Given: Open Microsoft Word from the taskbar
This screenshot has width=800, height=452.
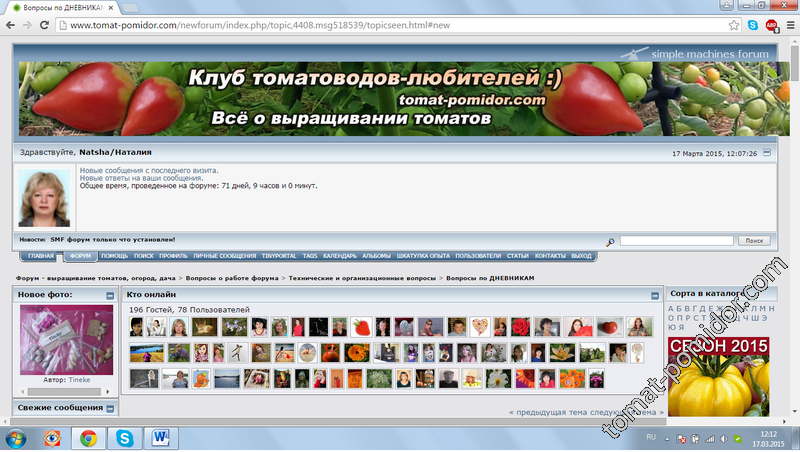Looking at the screenshot, I should (160, 438).
